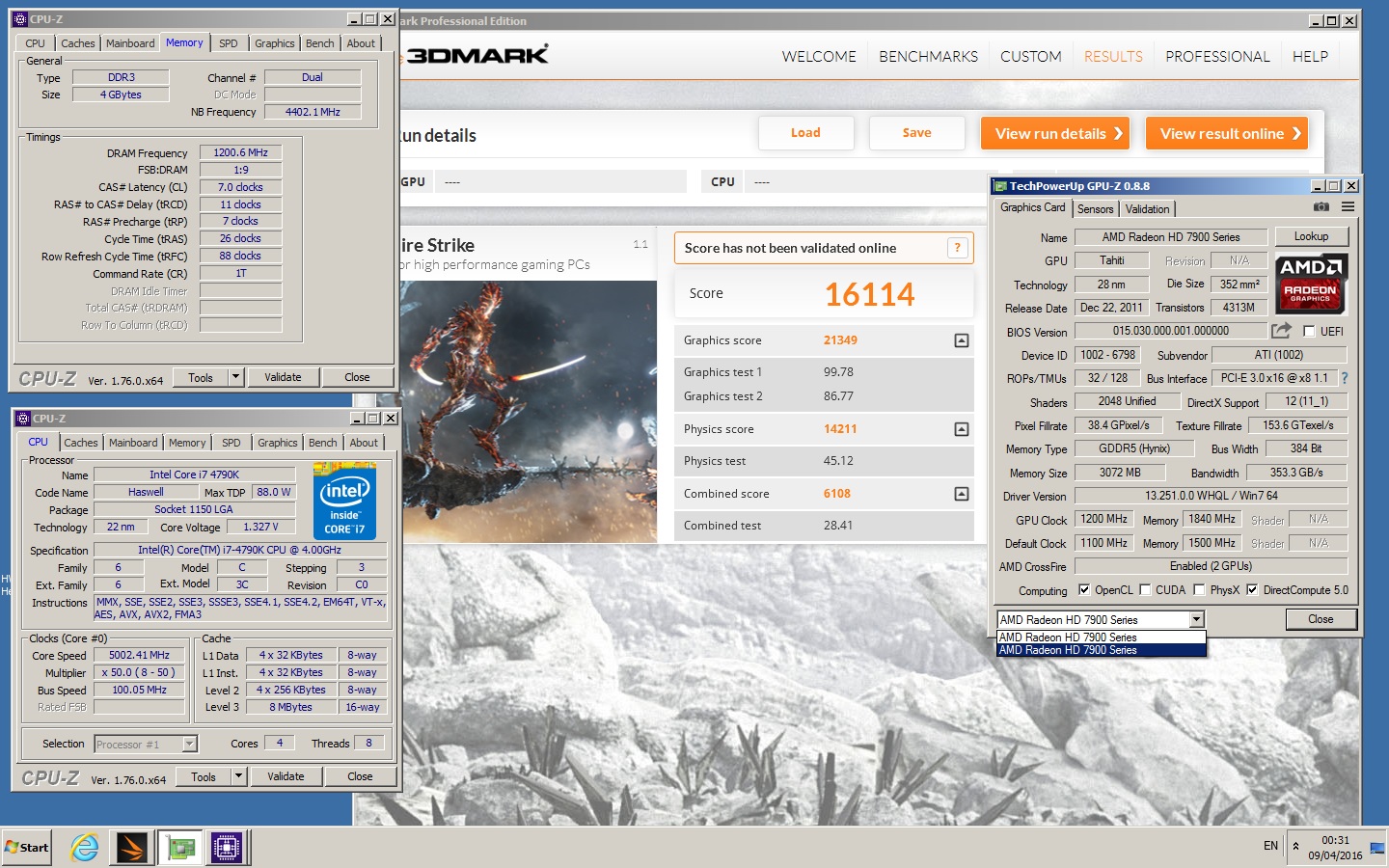Click the Lookup button in GPU-Z
Image resolution: width=1389 pixels, height=868 pixels.
point(1311,236)
